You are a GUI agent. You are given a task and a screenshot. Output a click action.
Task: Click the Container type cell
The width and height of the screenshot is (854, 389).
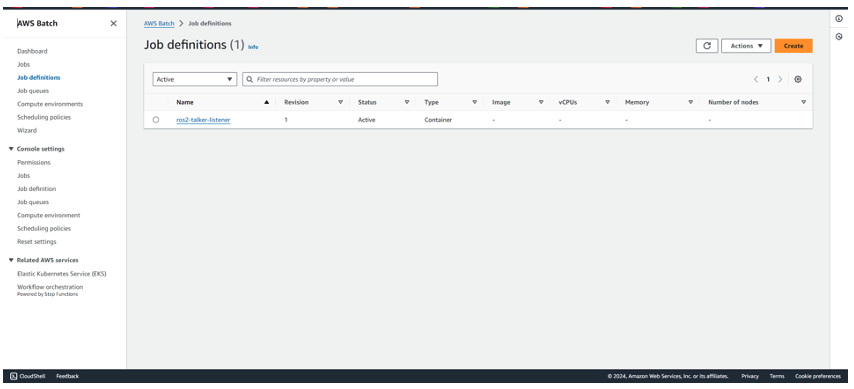(x=438, y=120)
